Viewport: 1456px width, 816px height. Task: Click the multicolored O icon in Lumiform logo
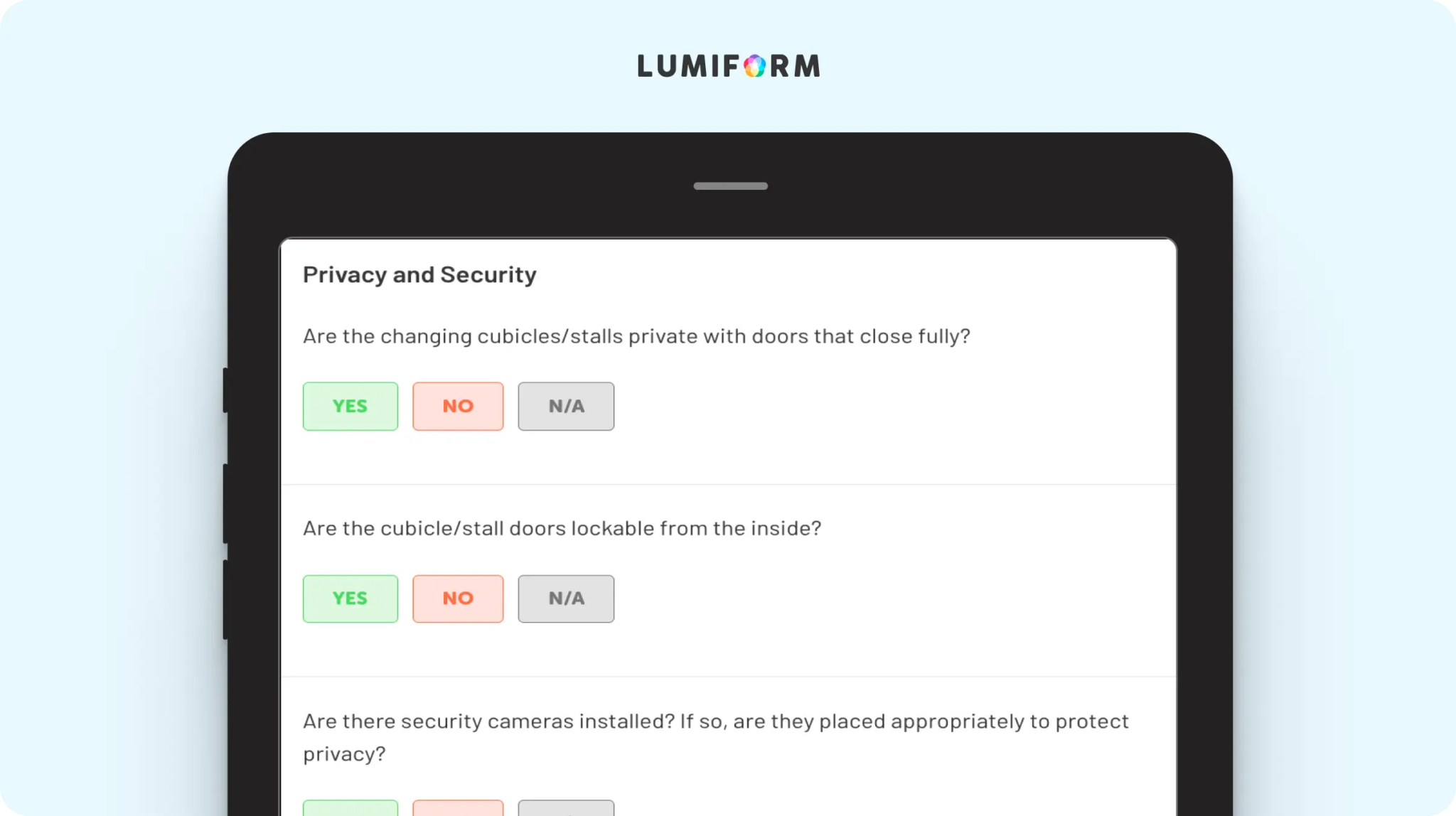click(754, 66)
